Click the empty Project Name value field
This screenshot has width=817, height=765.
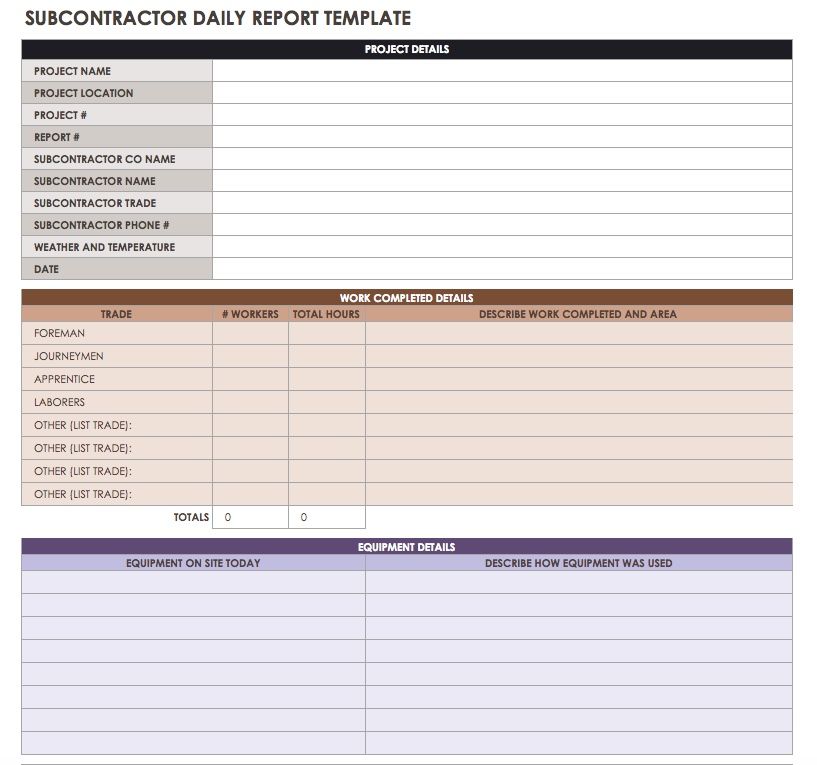pyautogui.click(x=502, y=71)
